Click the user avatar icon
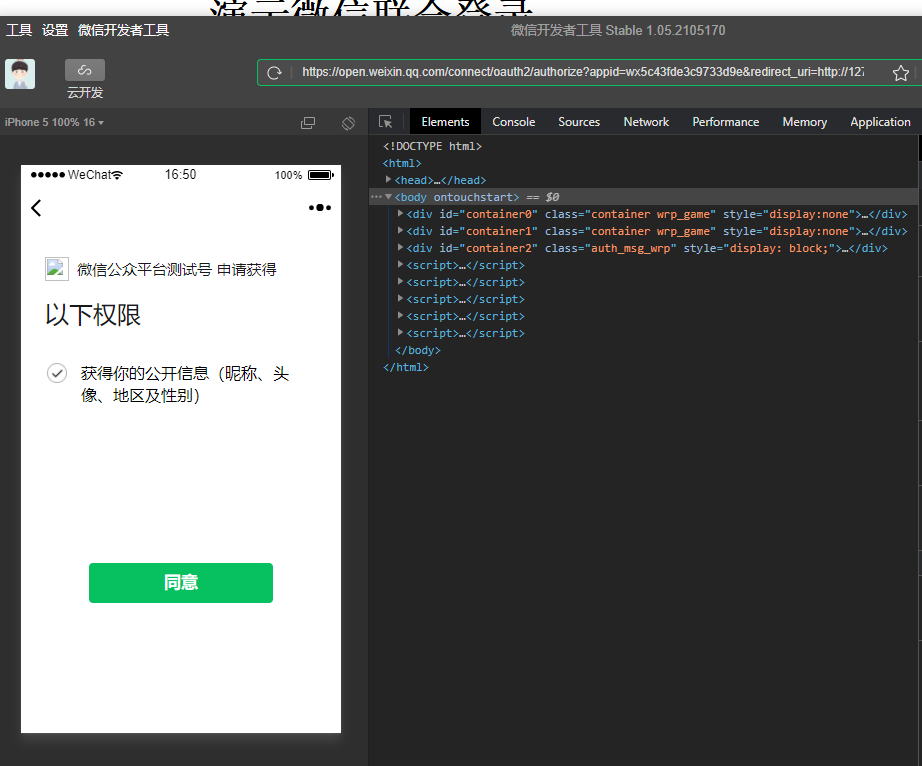922x766 pixels. point(20,74)
